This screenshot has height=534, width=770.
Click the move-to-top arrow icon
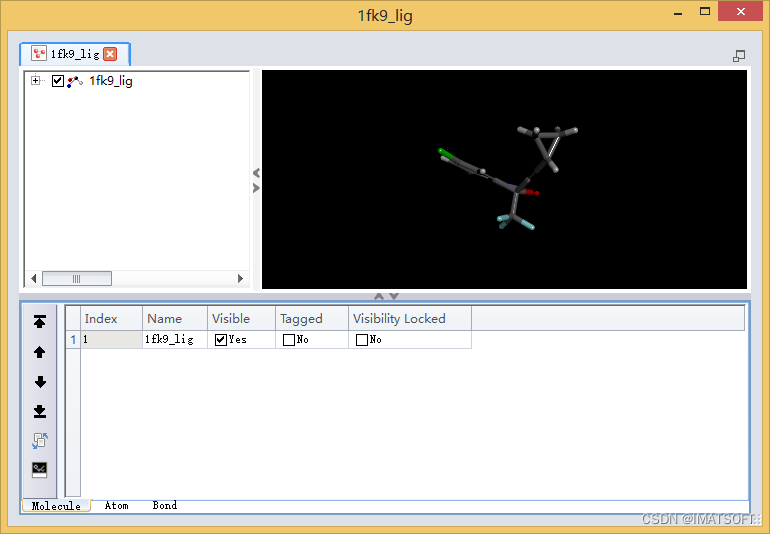coord(40,321)
